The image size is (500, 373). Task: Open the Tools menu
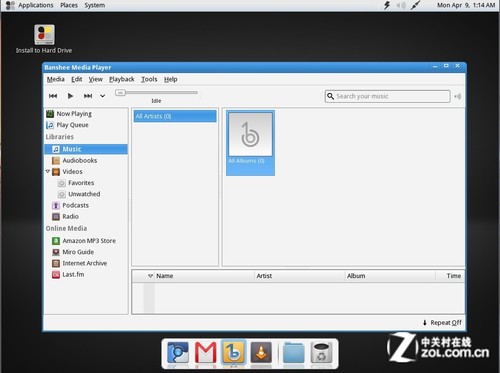click(x=149, y=79)
